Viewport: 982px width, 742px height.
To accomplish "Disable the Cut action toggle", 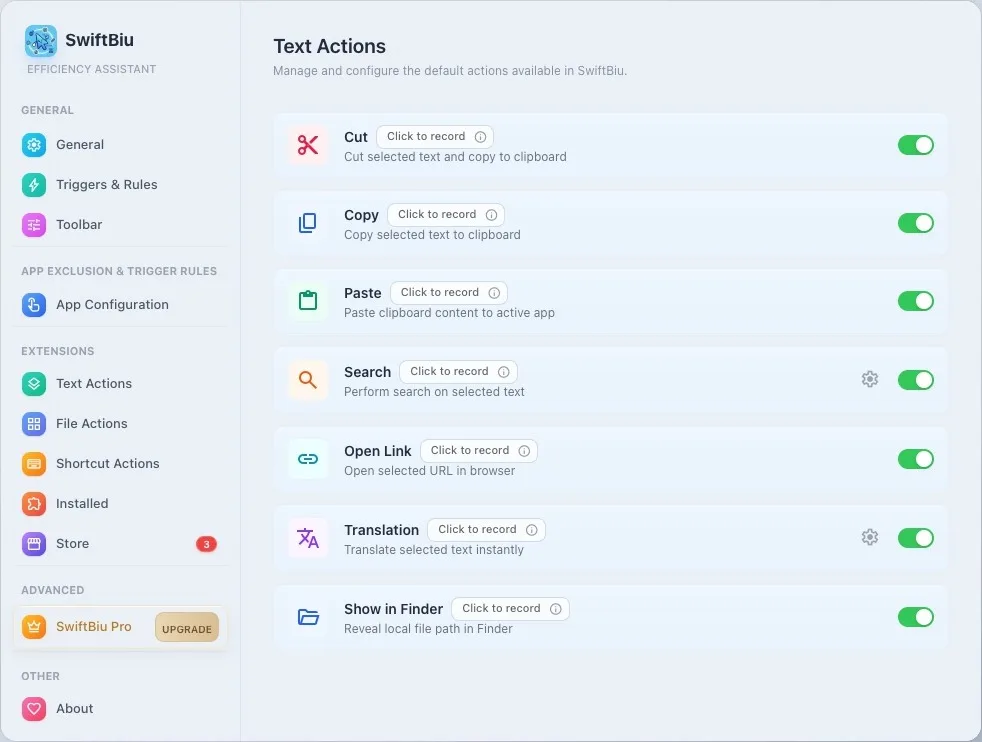I will [x=916, y=145].
